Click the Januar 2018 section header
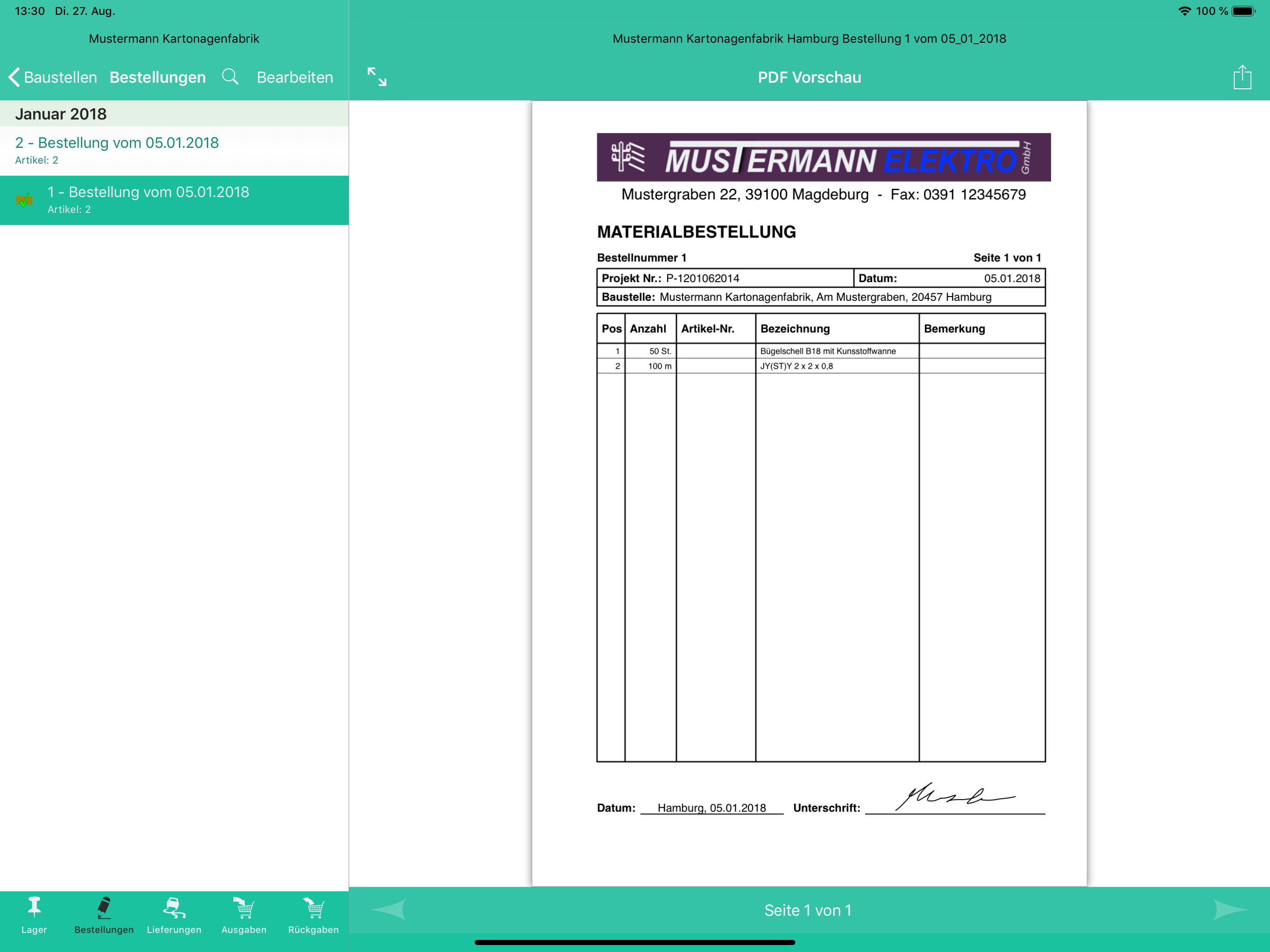Screen dimensions: 1270x952 click(174, 114)
